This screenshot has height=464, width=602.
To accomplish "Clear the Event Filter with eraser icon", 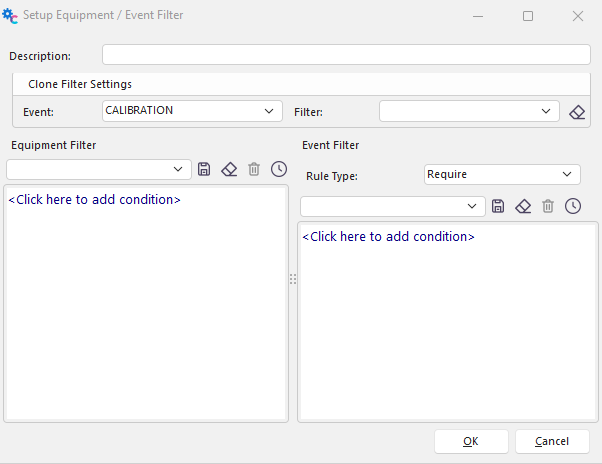I will point(522,206).
